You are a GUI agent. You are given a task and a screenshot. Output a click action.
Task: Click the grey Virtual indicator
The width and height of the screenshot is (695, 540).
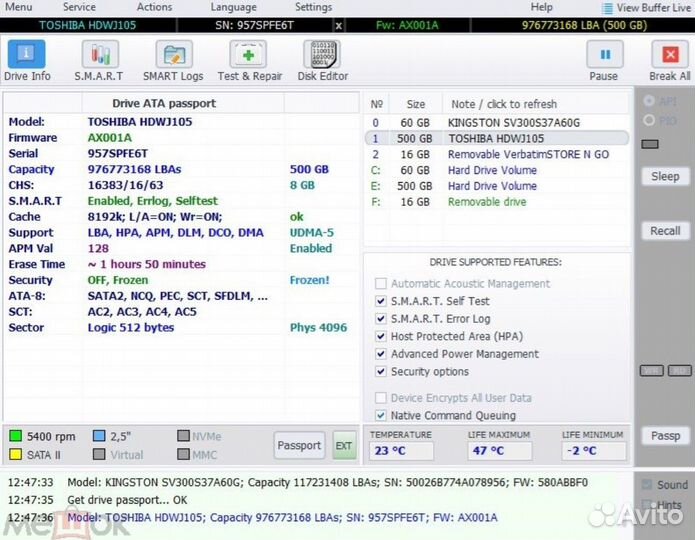click(x=99, y=454)
